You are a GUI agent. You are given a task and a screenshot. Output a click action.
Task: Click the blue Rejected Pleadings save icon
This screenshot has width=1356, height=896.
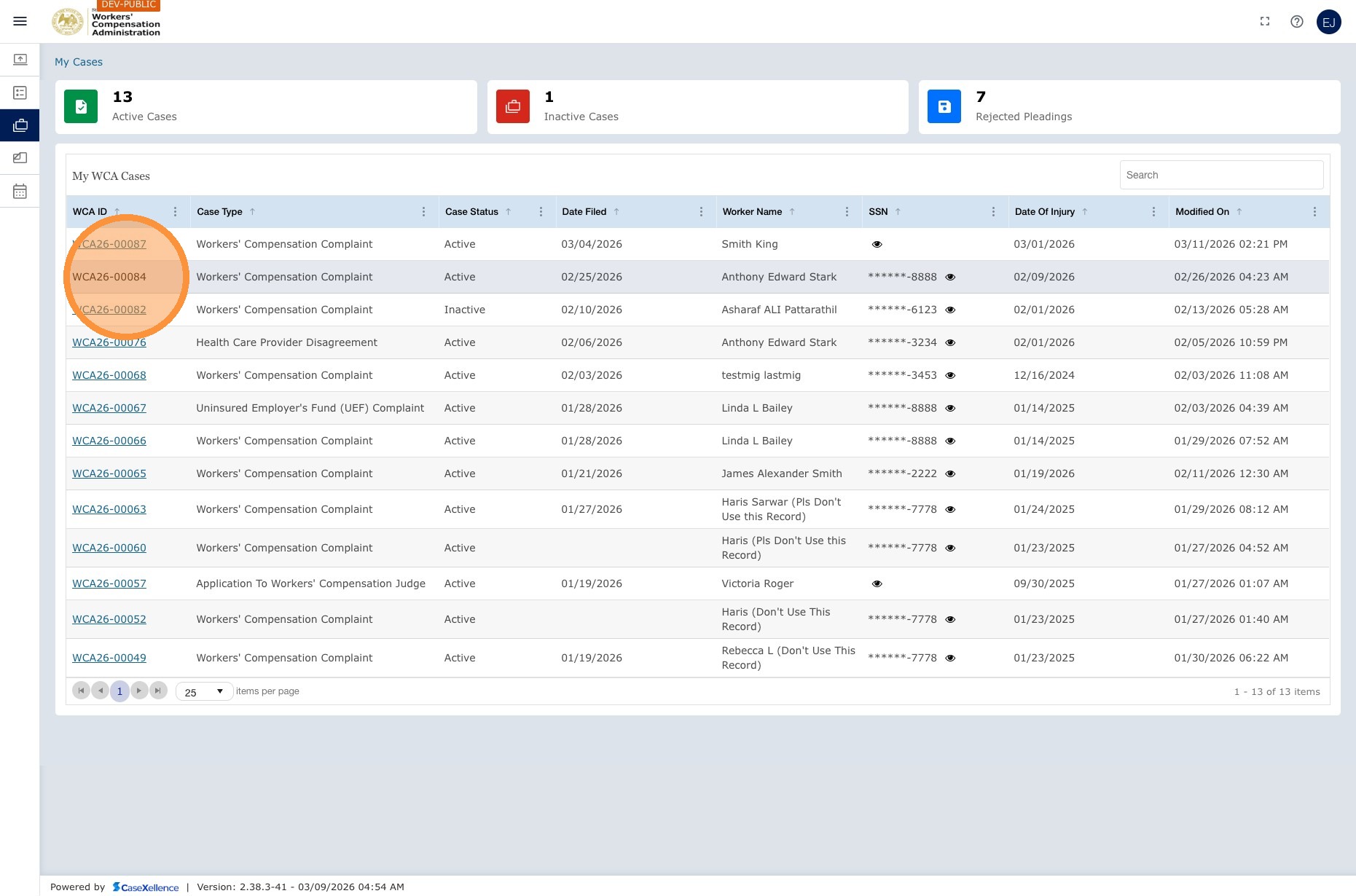click(x=944, y=106)
